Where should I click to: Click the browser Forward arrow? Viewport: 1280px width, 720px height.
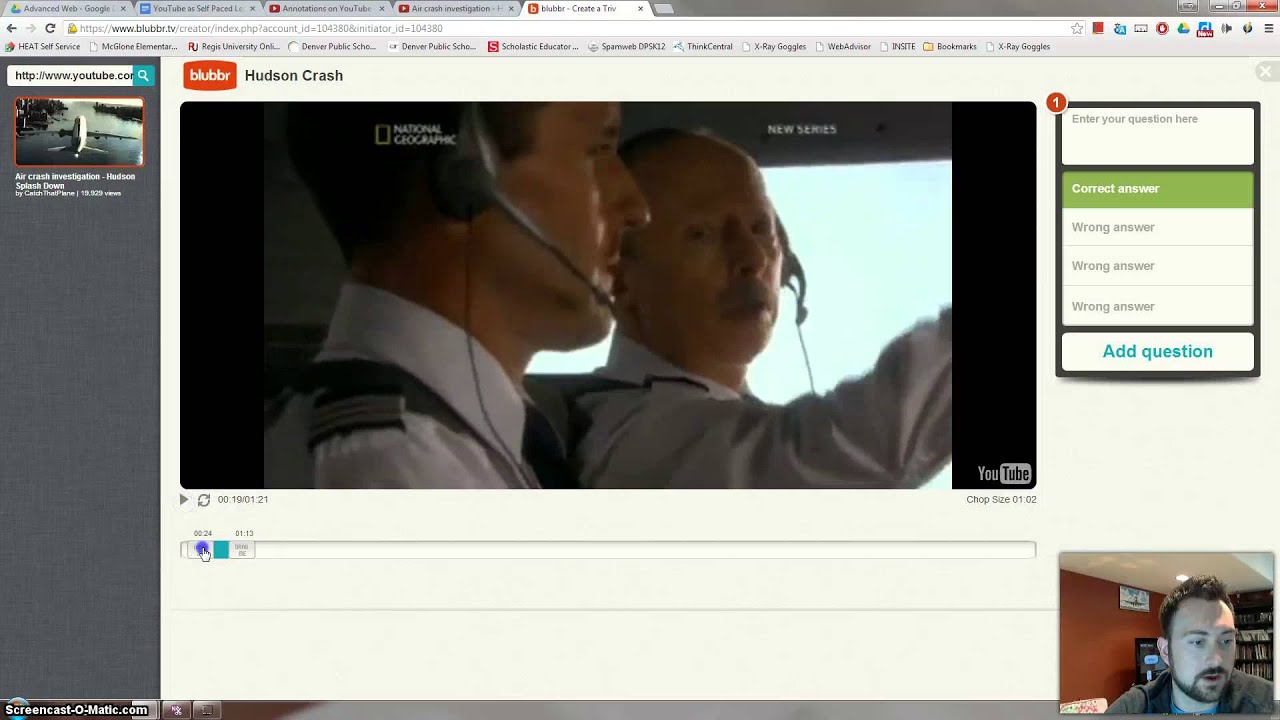pyautogui.click(x=31, y=28)
